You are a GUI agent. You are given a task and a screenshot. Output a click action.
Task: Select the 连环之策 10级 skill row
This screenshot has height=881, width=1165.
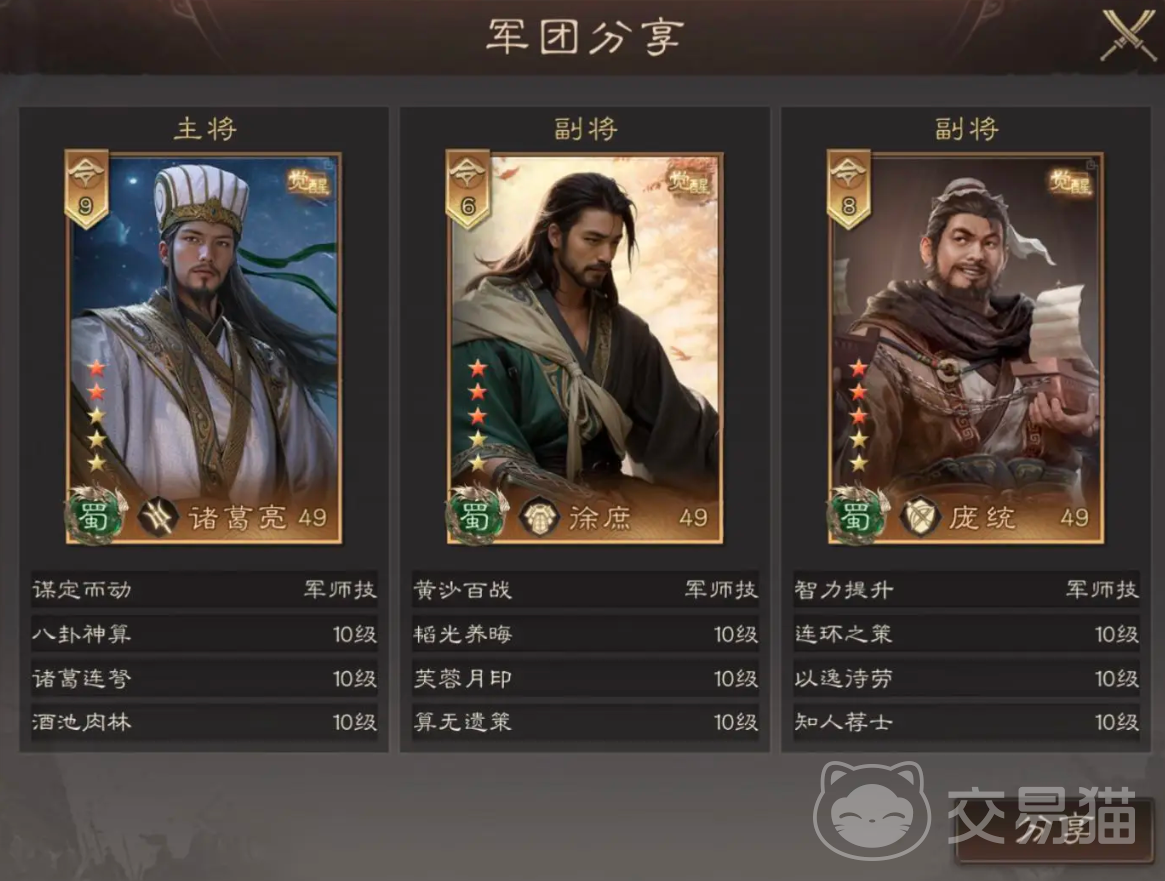pyautogui.click(x=966, y=634)
